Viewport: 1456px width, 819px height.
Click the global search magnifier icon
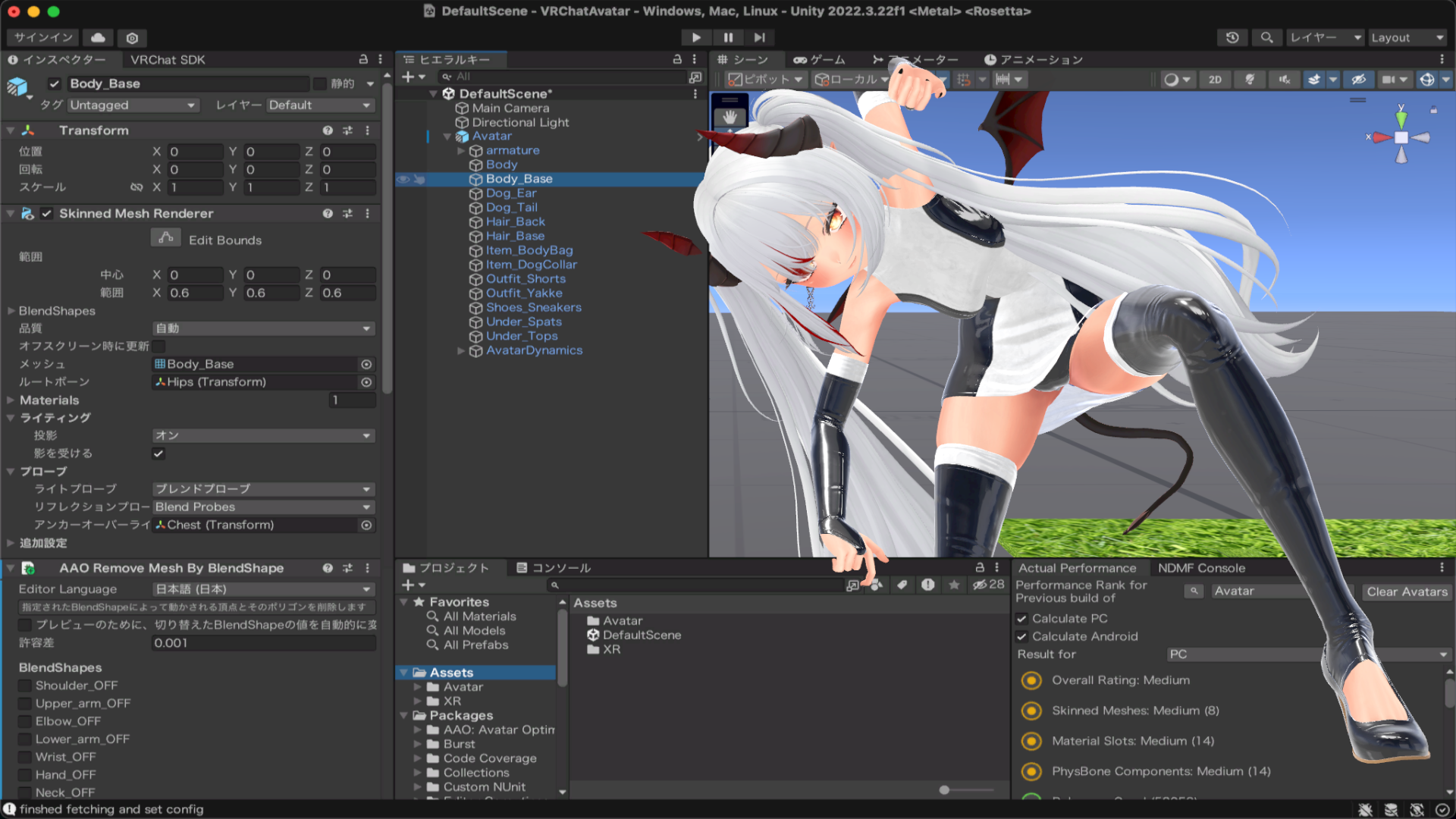1266,37
